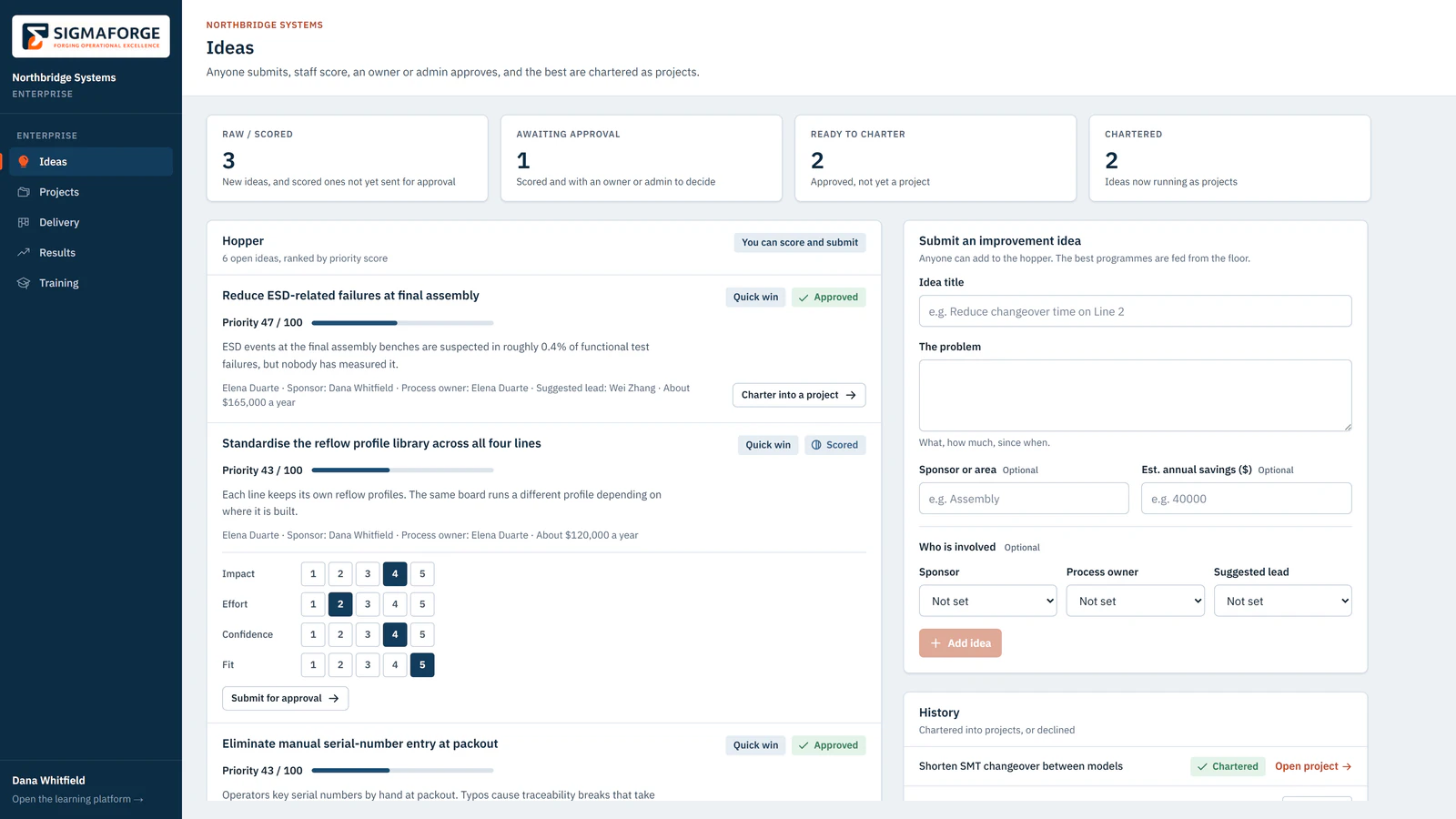Click the Awaiting Approval summary card
This screenshot has height=819, width=1456.
pyautogui.click(x=642, y=158)
